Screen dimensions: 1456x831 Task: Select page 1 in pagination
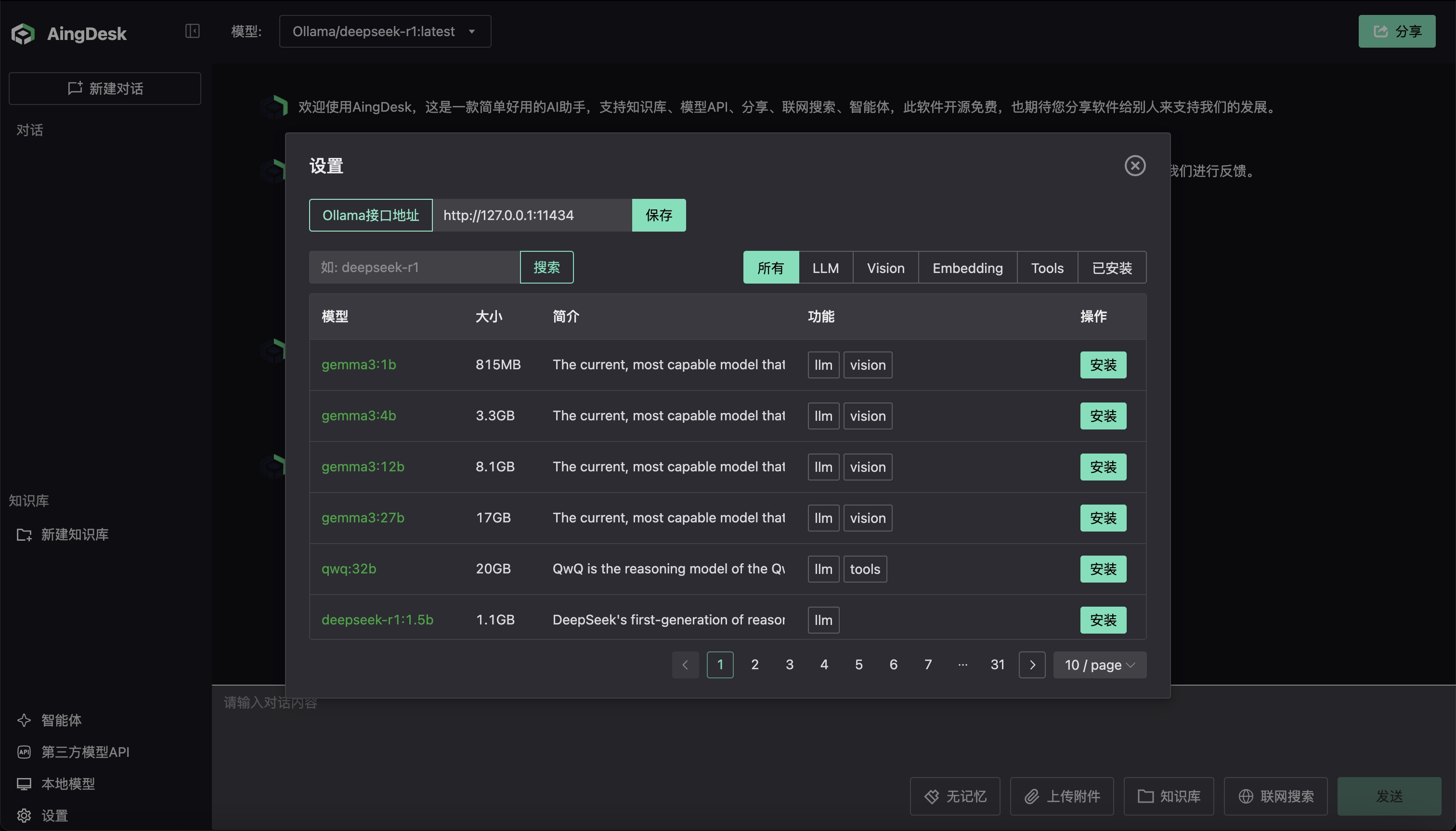pyautogui.click(x=720, y=665)
